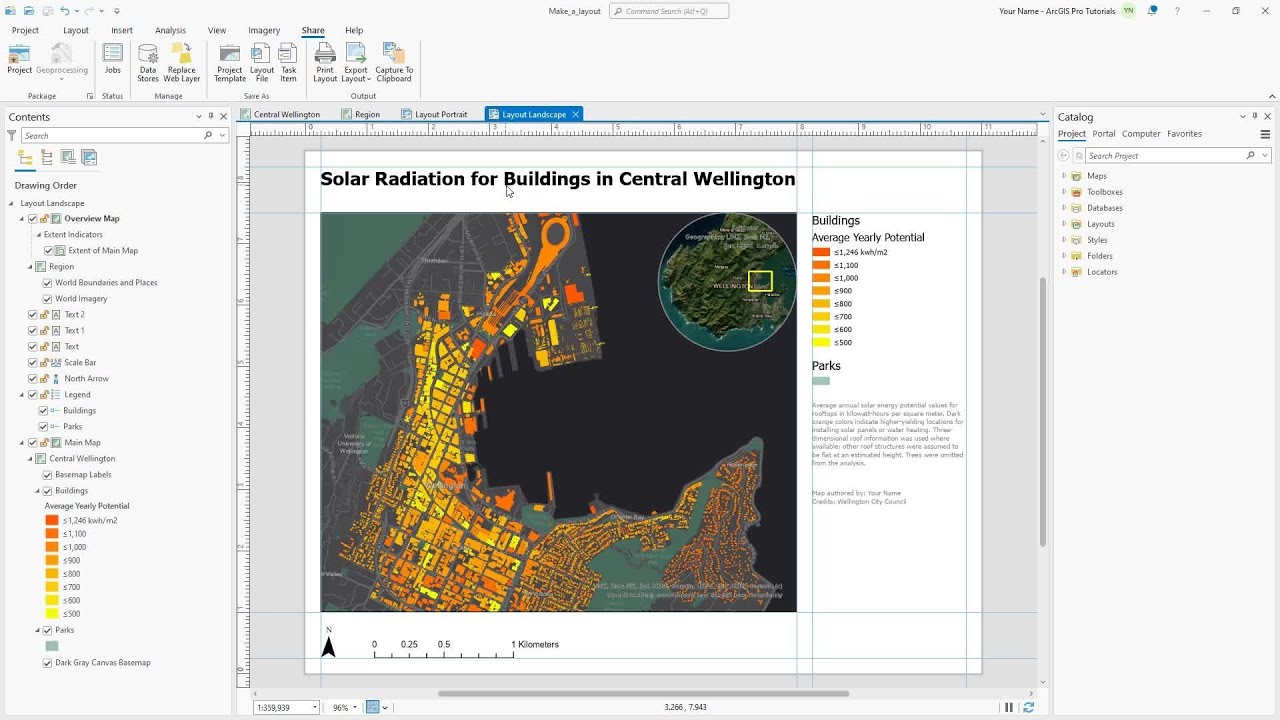Select List By Drawing Order icon
The image size is (1280, 720).
click(25, 157)
